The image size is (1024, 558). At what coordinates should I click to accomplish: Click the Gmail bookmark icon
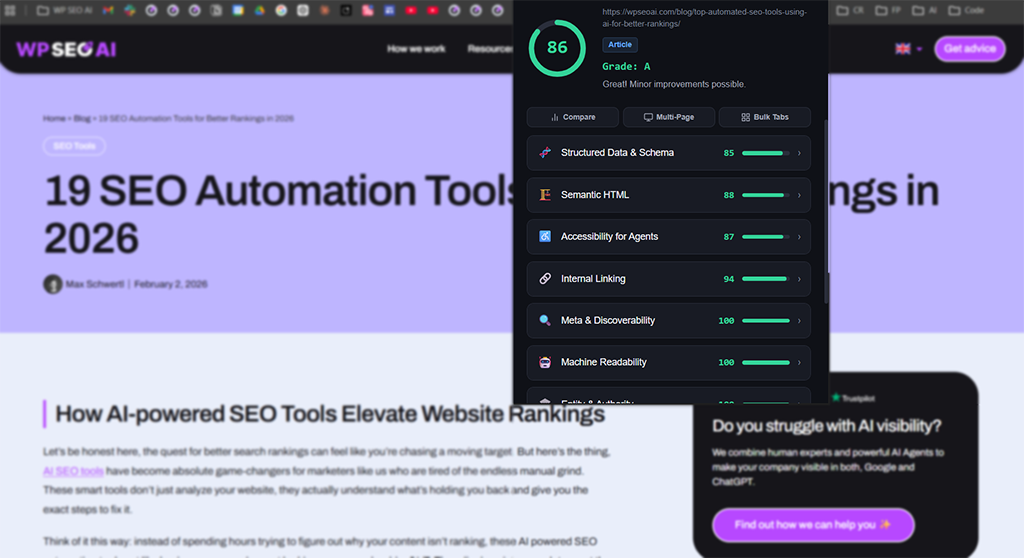(107, 10)
